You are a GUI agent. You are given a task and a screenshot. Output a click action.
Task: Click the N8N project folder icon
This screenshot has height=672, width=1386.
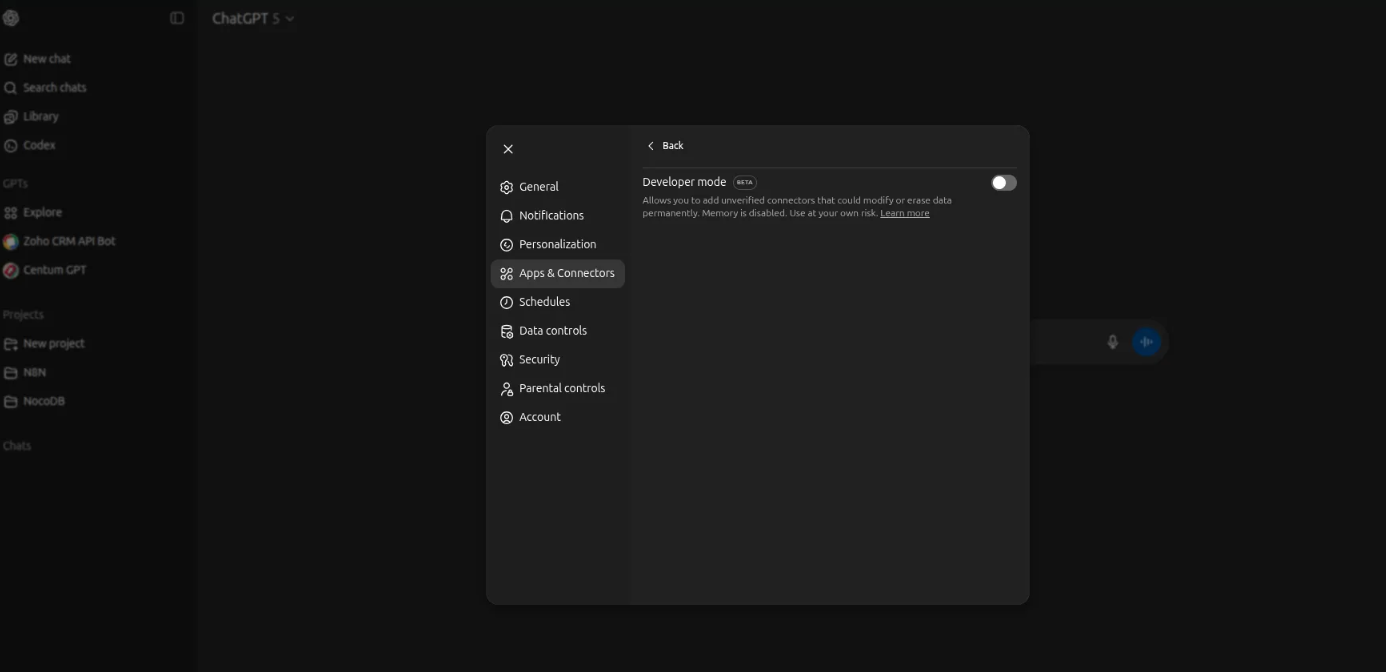coord(11,373)
